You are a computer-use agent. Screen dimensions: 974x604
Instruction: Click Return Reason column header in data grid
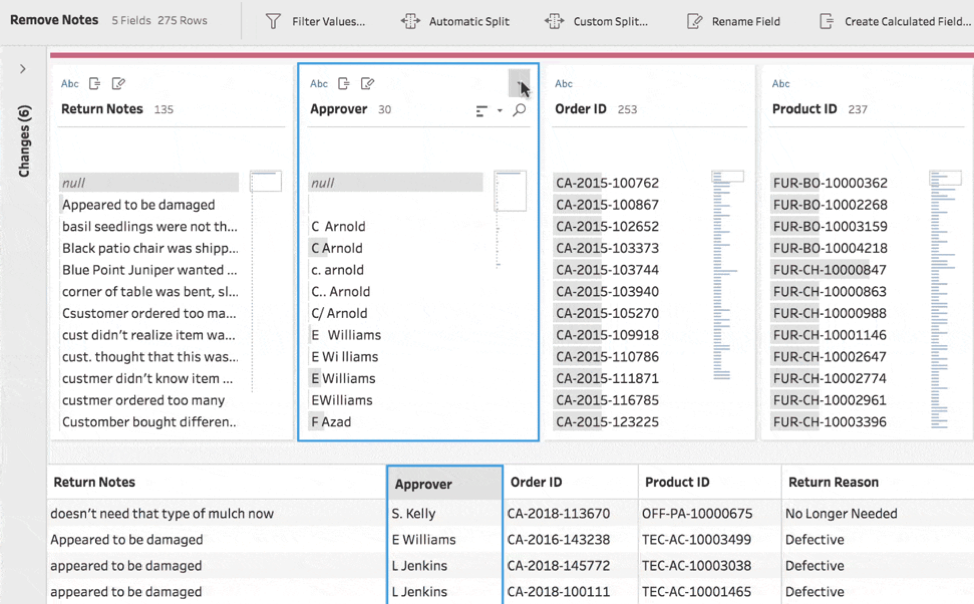877,482
